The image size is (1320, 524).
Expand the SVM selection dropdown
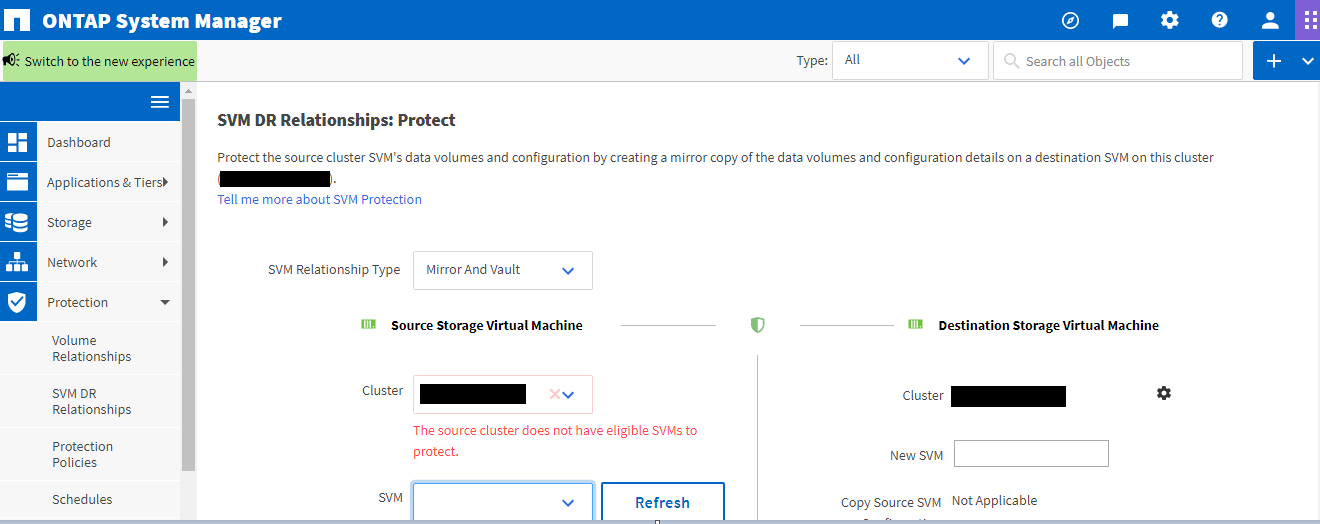[x=503, y=503]
